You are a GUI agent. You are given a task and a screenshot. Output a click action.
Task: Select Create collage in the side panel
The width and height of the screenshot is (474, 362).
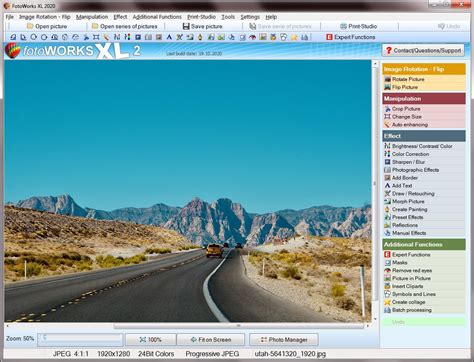[424, 302]
